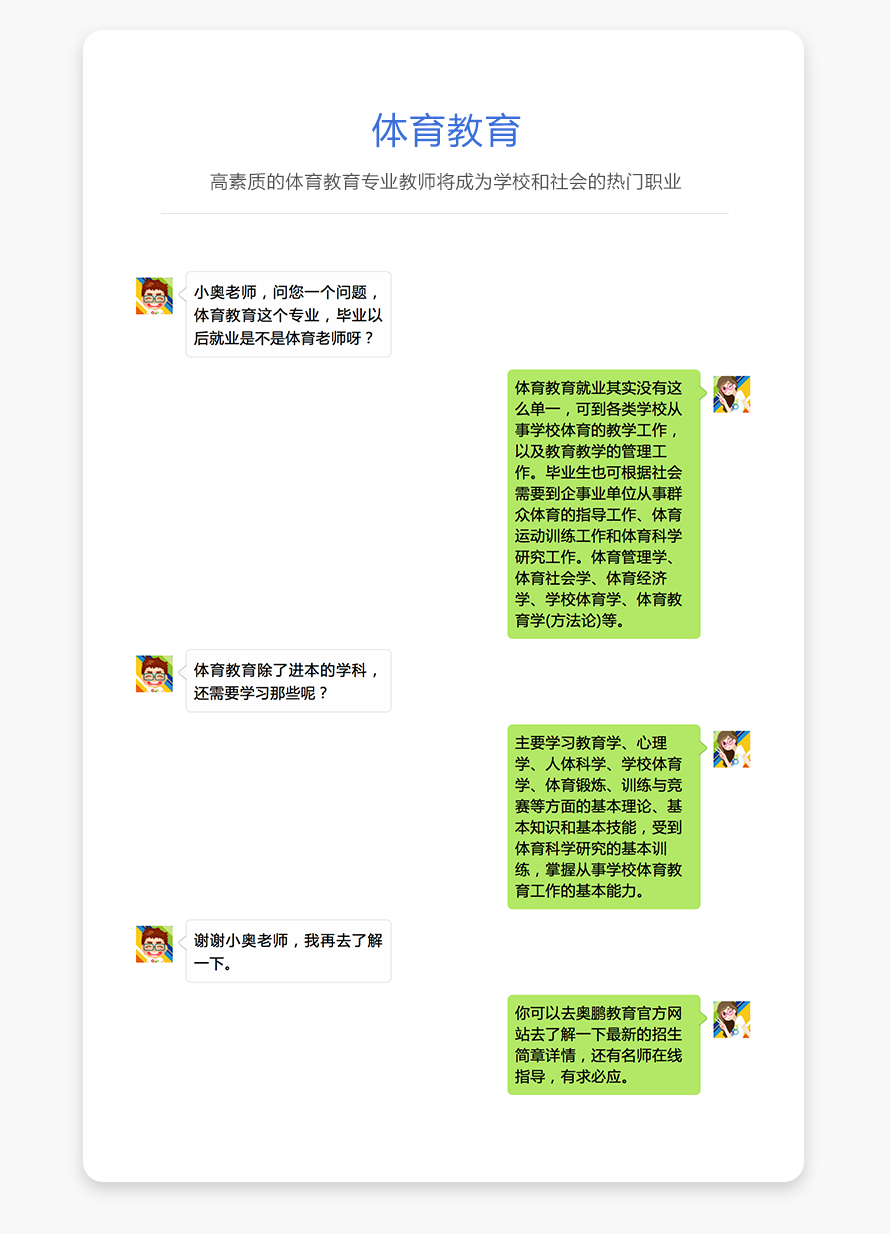The image size is (890, 1234).
Task: Select the white bubble asking 小奥老师，问您一个问题
Action: pos(288,314)
